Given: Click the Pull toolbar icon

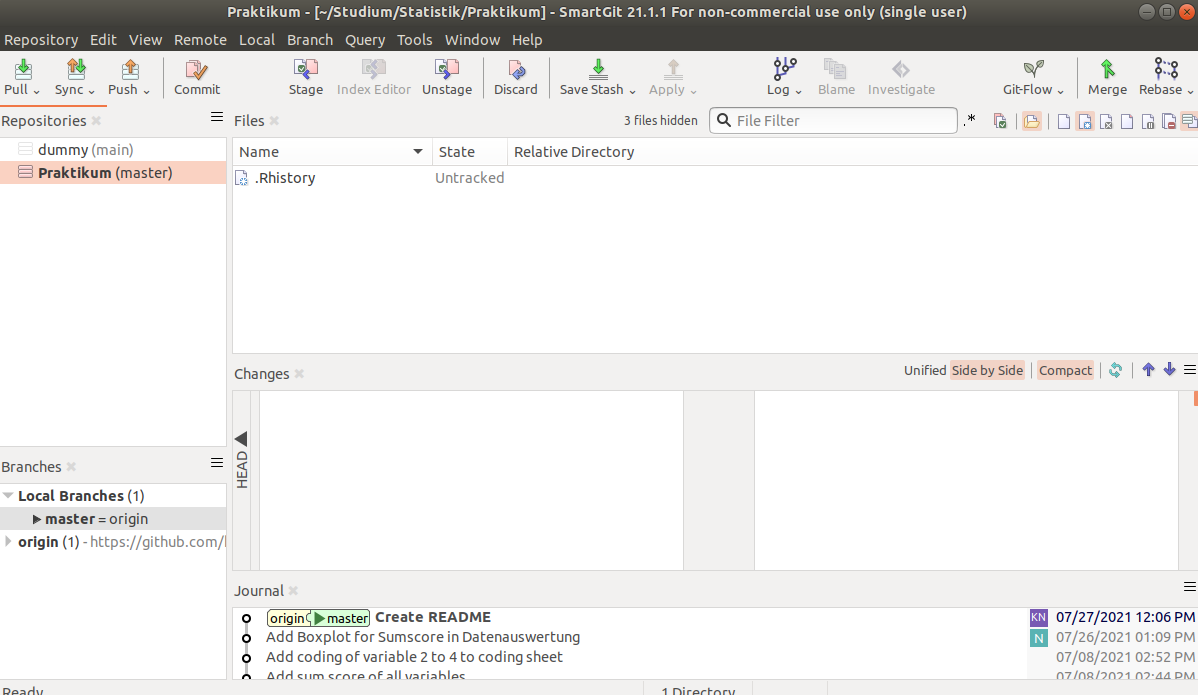Looking at the screenshot, I should click(23, 70).
